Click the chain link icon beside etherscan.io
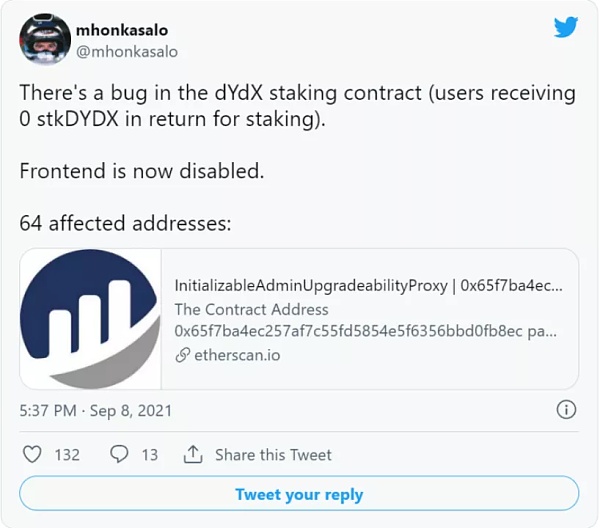This screenshot has width=600, height=528. click(182, 355)
